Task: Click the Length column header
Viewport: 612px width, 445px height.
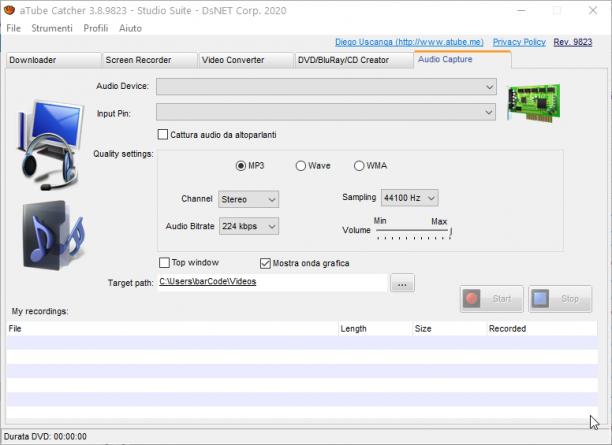Action: [x=375, y=329]
